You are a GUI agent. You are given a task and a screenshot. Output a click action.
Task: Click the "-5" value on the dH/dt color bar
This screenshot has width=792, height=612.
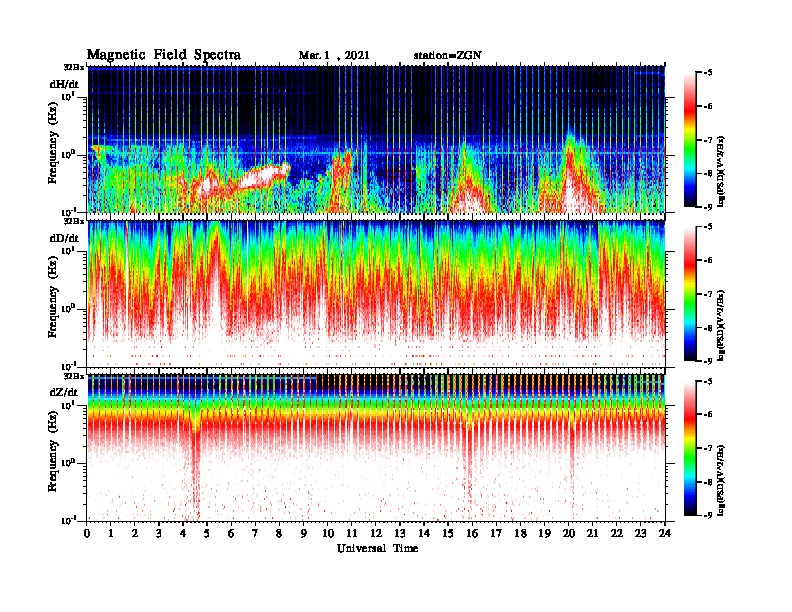point(708,73)
